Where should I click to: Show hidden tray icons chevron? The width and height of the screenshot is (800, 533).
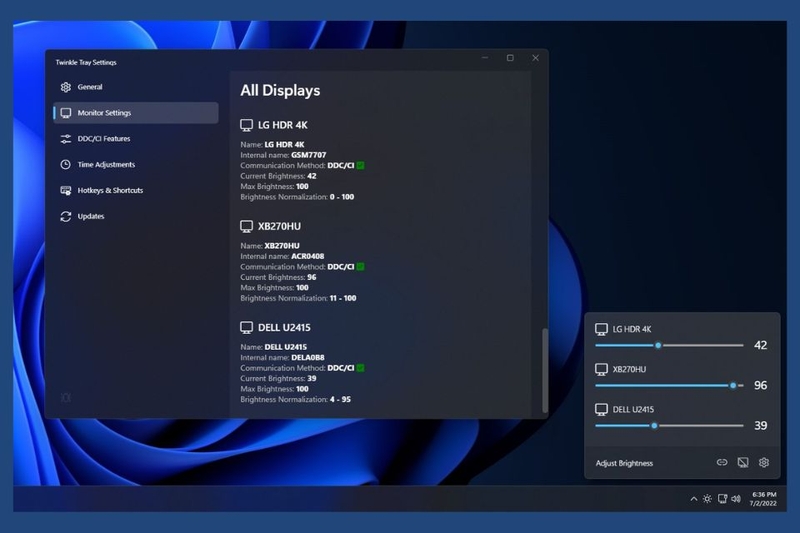click(x=693, y=499)
